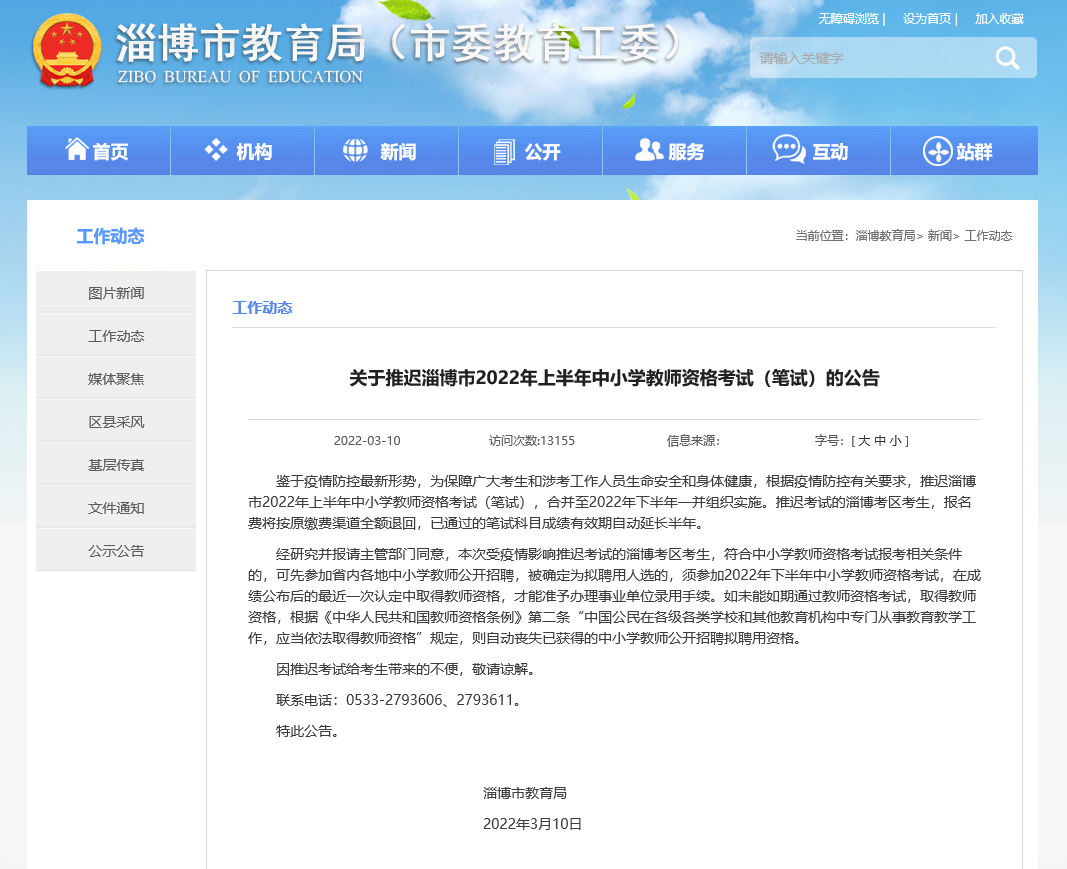Select 文件通知 sidebar item
The height and width of the screenshot is (869, 1067).
[116, 508]
